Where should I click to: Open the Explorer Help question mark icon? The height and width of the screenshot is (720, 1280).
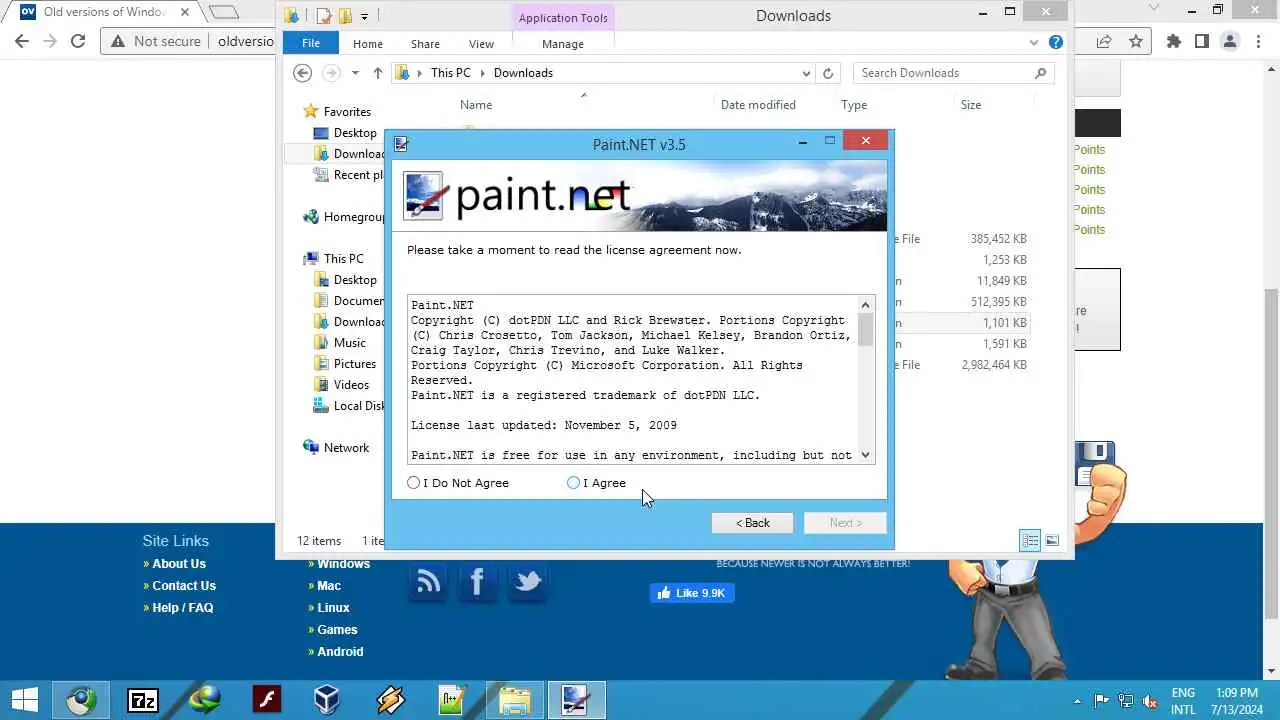(1056, 43)
